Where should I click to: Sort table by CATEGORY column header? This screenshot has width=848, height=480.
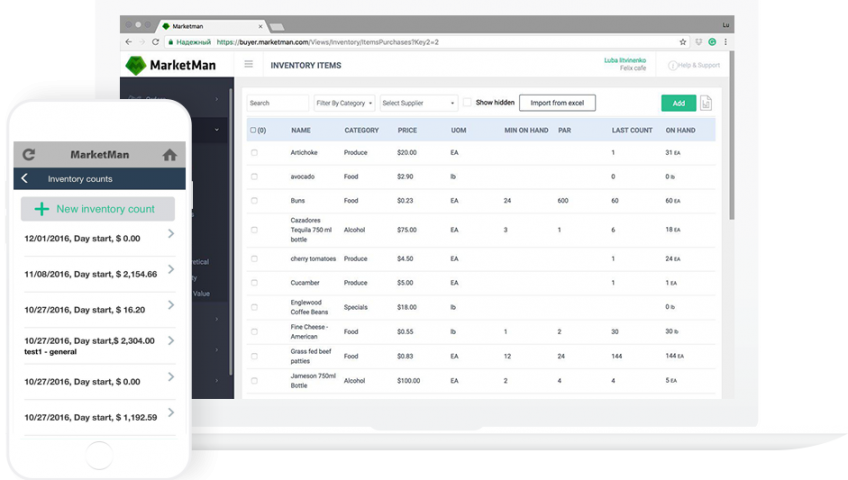361,130
